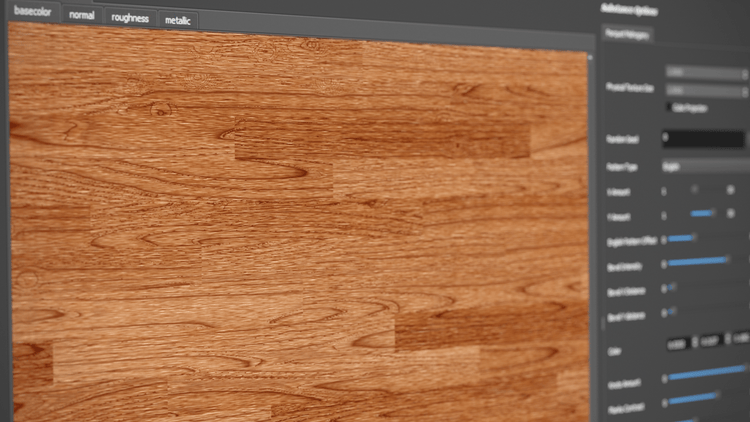Click the stepper after the second Color value
Image resolution: width=750 pixels, height=422 pixels.
728,339
